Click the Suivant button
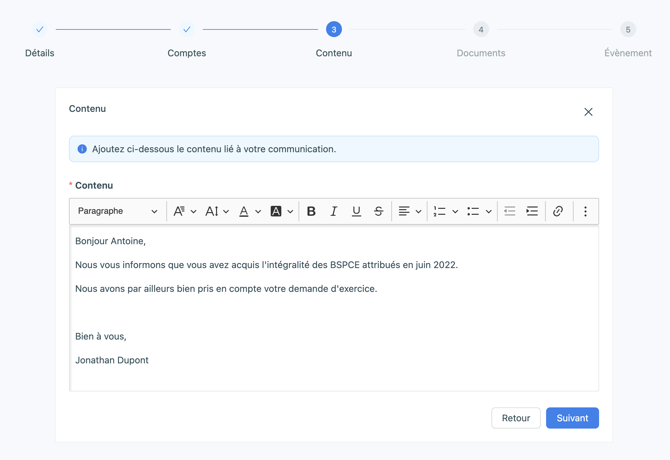670x460 pixels. pos(572,418)
